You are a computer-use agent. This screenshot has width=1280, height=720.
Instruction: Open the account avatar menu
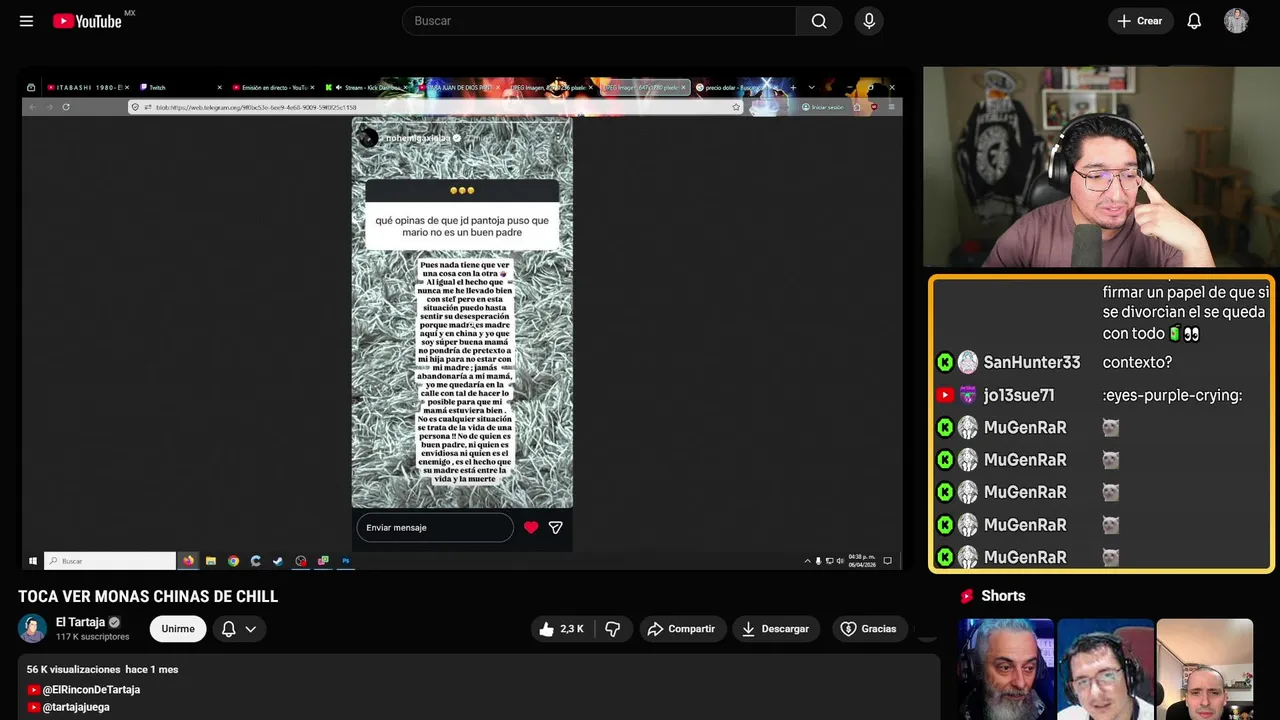tap(1236, 21)
